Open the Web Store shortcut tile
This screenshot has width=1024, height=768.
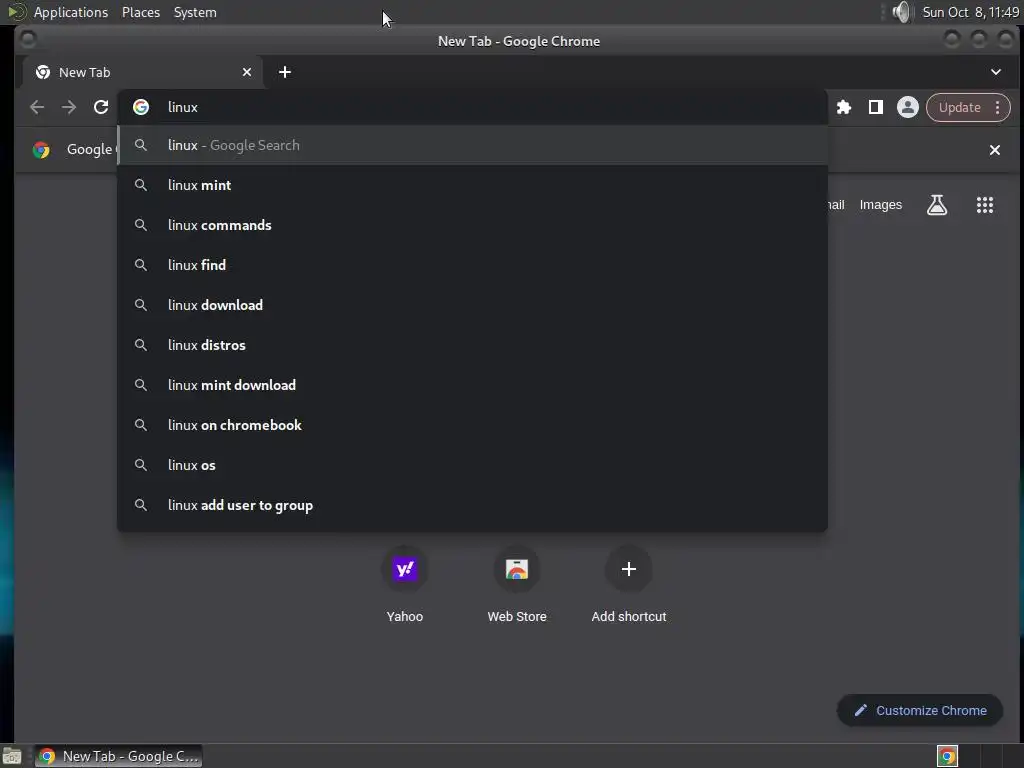517,584
